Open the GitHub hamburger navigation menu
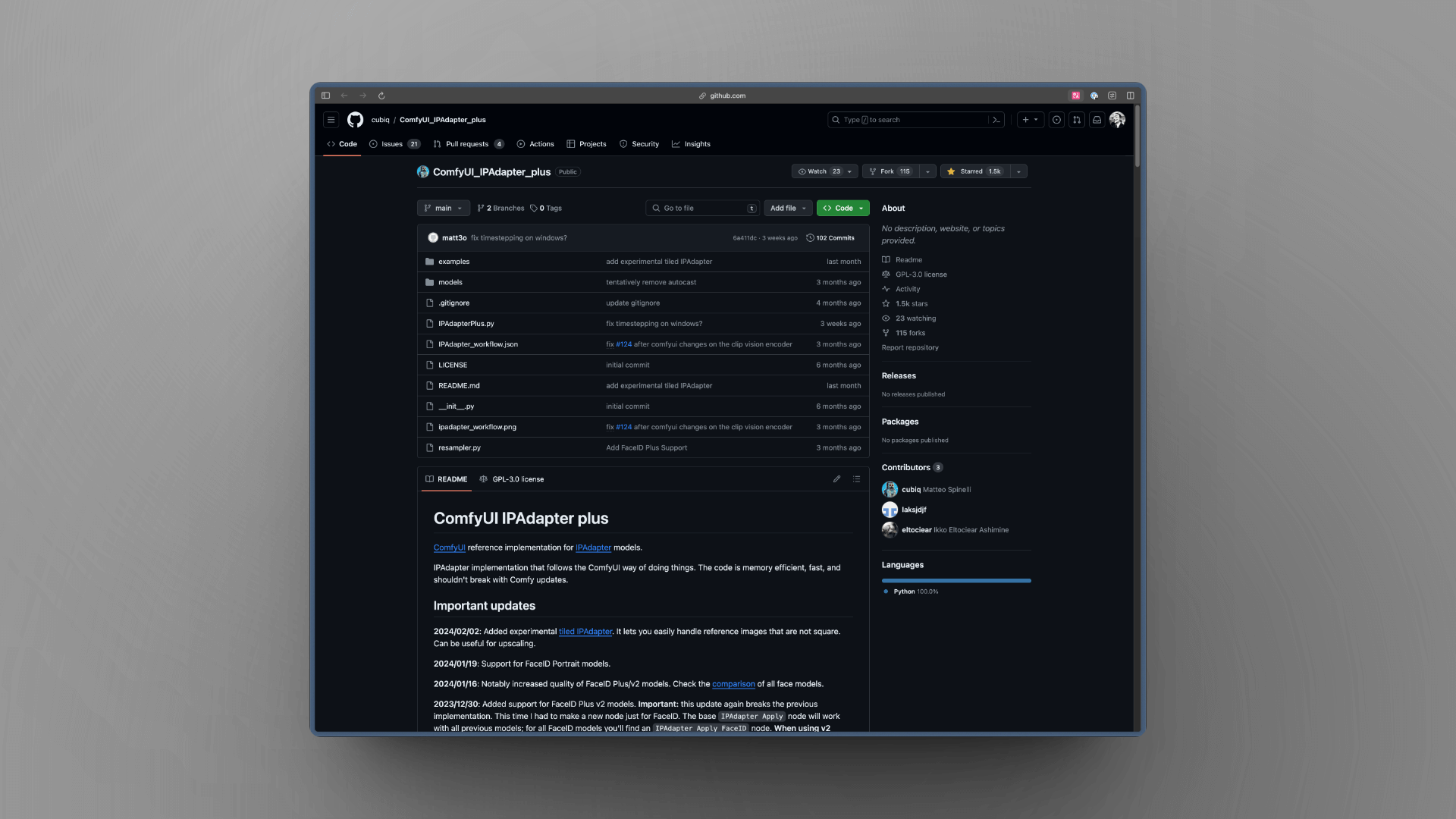 [331, 120]
